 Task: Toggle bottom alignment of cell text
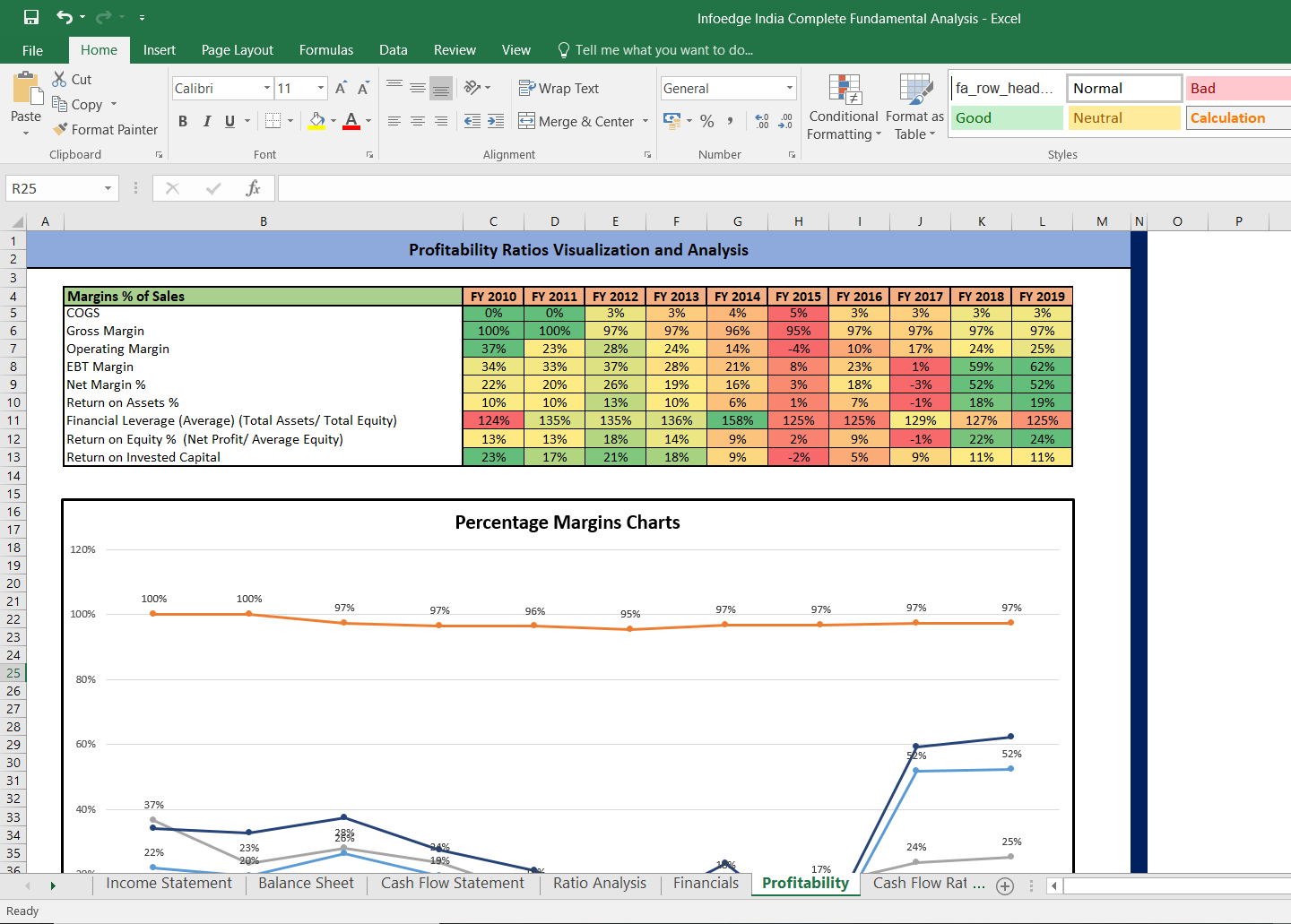[x=441, y=88]
